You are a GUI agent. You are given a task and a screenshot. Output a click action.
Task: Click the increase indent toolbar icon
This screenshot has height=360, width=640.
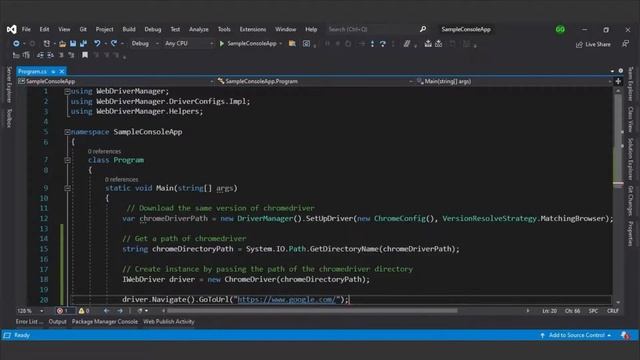[x=50, y=55]
